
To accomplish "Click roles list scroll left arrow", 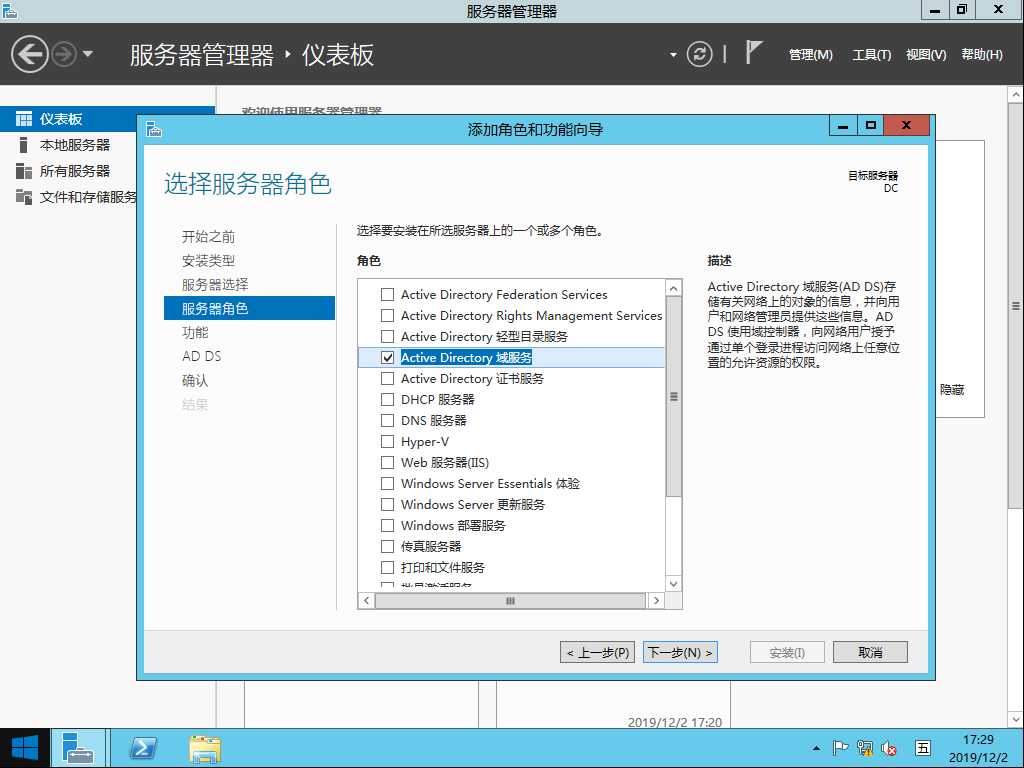I will 366,600.
